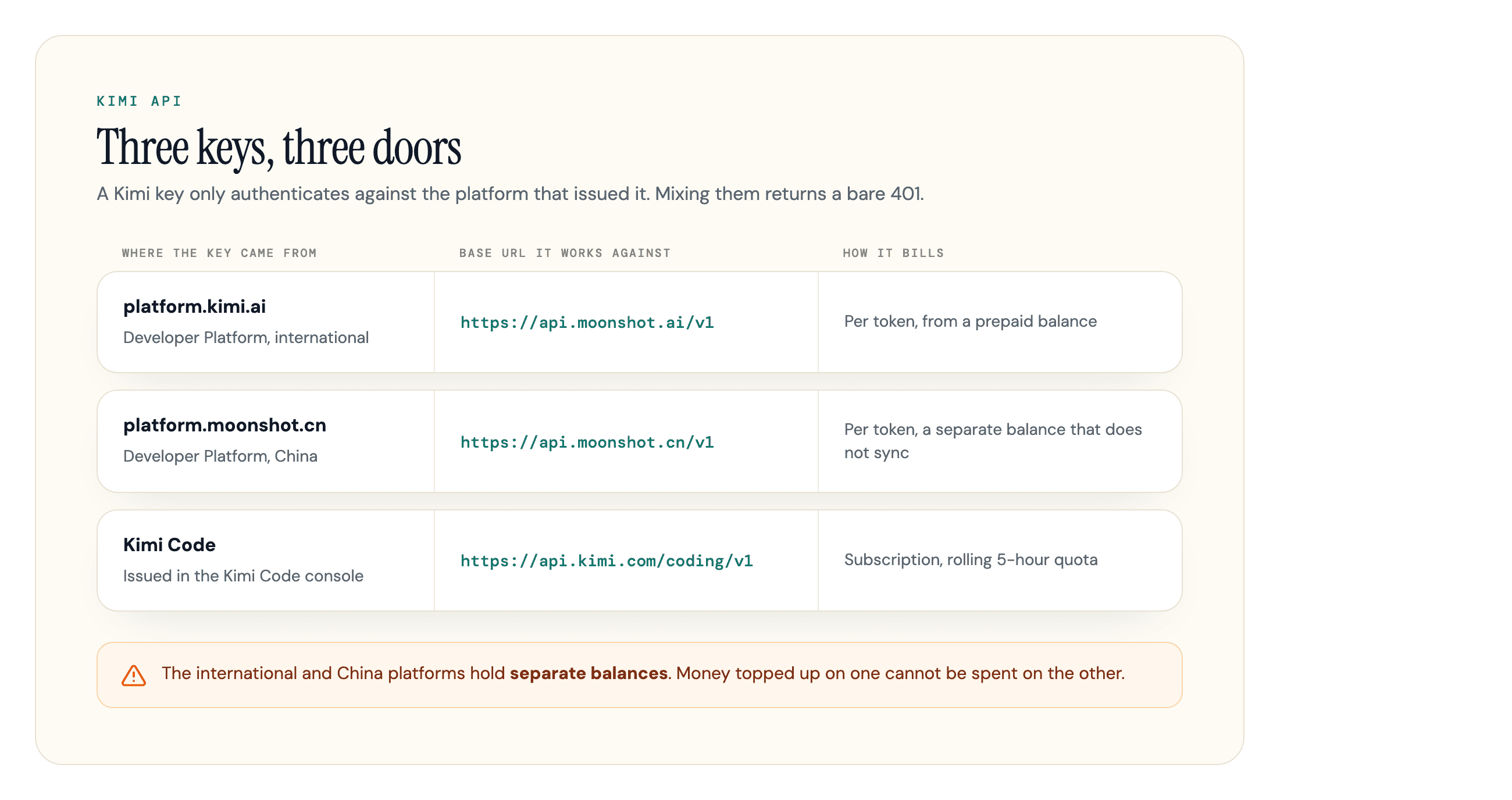Click 'Per token, from a prepaid balance'
The width and height of the screenshot is (1512, 800).
click(970, 321)
